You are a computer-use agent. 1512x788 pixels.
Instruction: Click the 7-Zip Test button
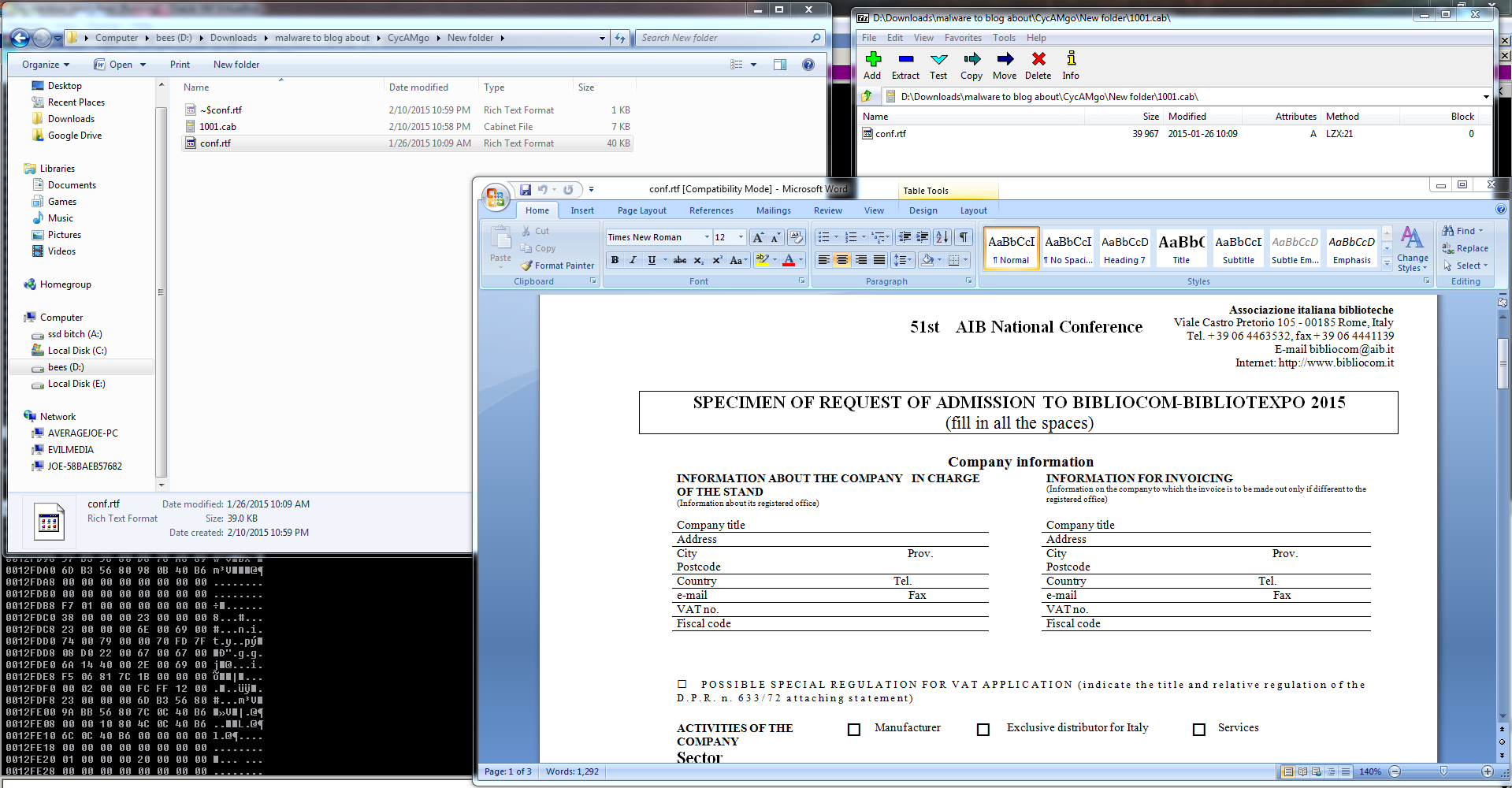click(x=938, y=65)
